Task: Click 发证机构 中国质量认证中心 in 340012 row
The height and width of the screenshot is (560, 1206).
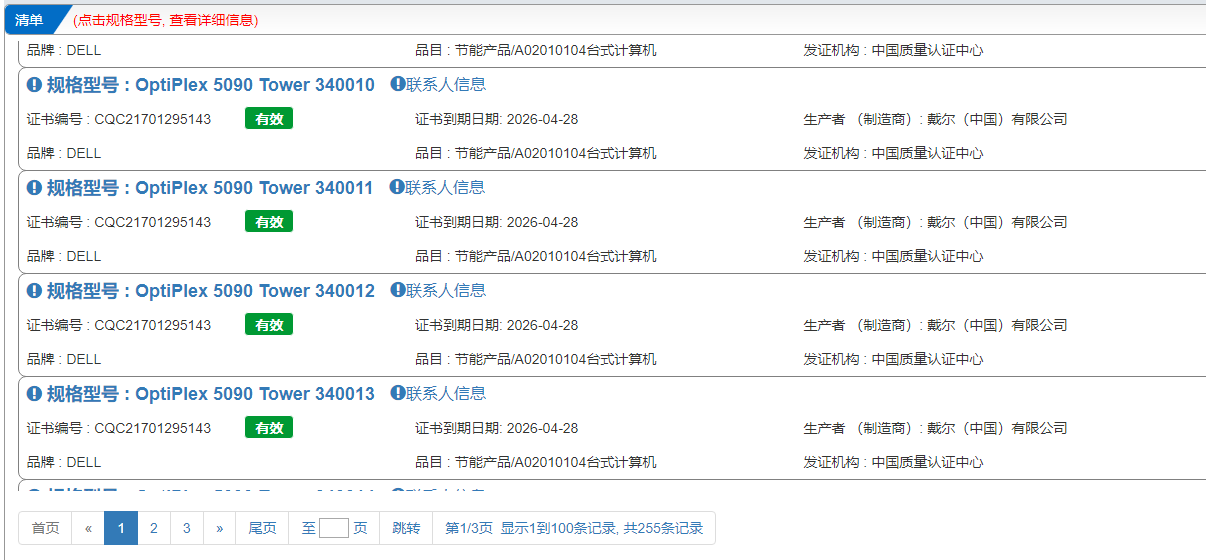Action: [893, 360]
